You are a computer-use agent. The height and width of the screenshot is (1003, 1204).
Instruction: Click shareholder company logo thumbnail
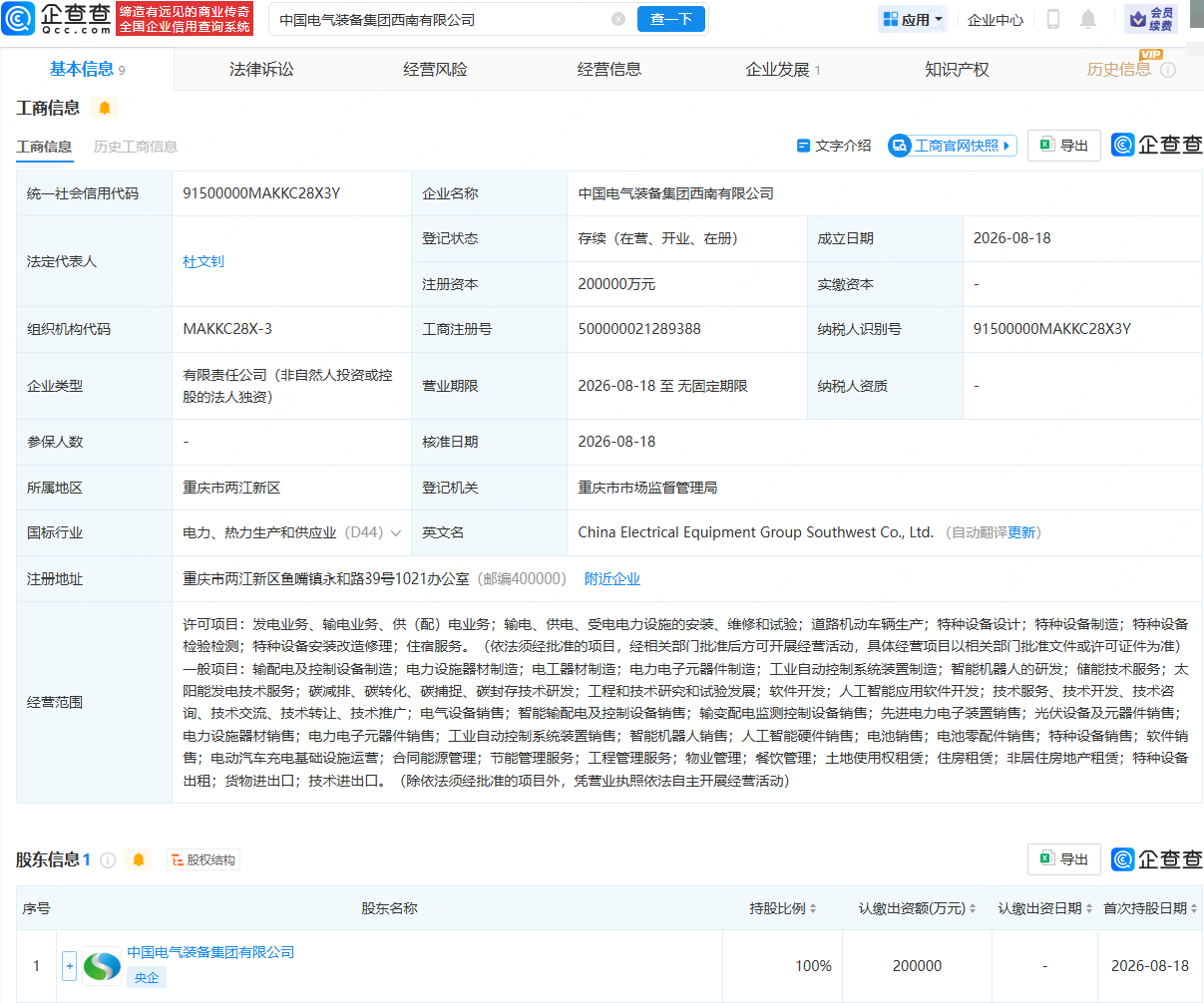[x=102, y=965]
